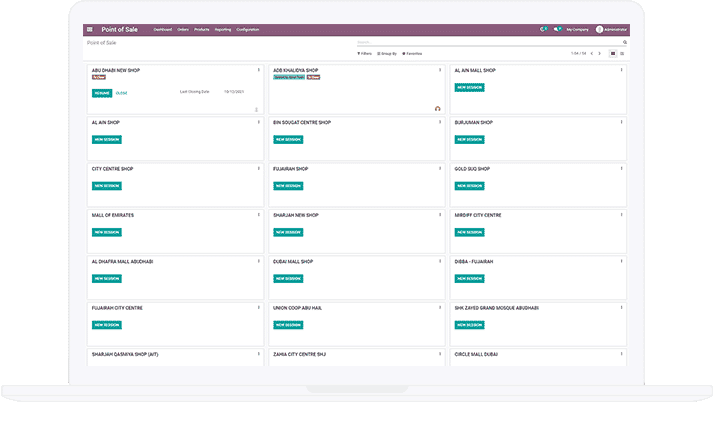The width and height of the screenshot is (715, 430).
Task: Open the messages chat icon in navbar
Action: click(558, 30)
